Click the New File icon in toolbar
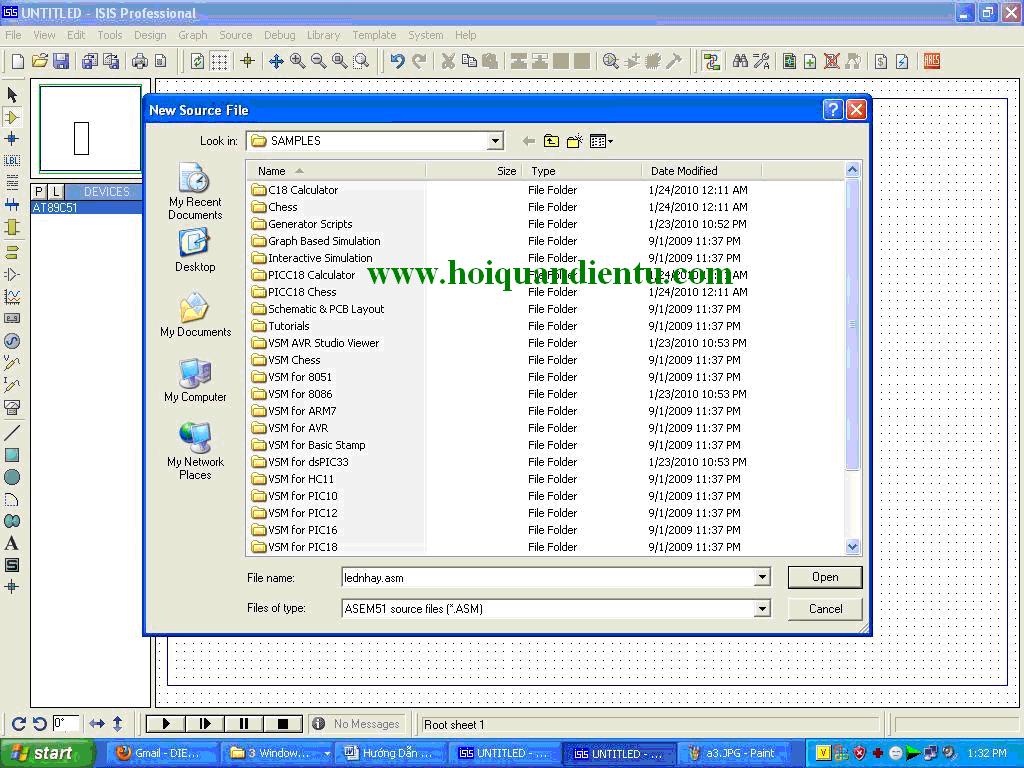The width and height of the screenshot is (1024, 768). [18, 61]
